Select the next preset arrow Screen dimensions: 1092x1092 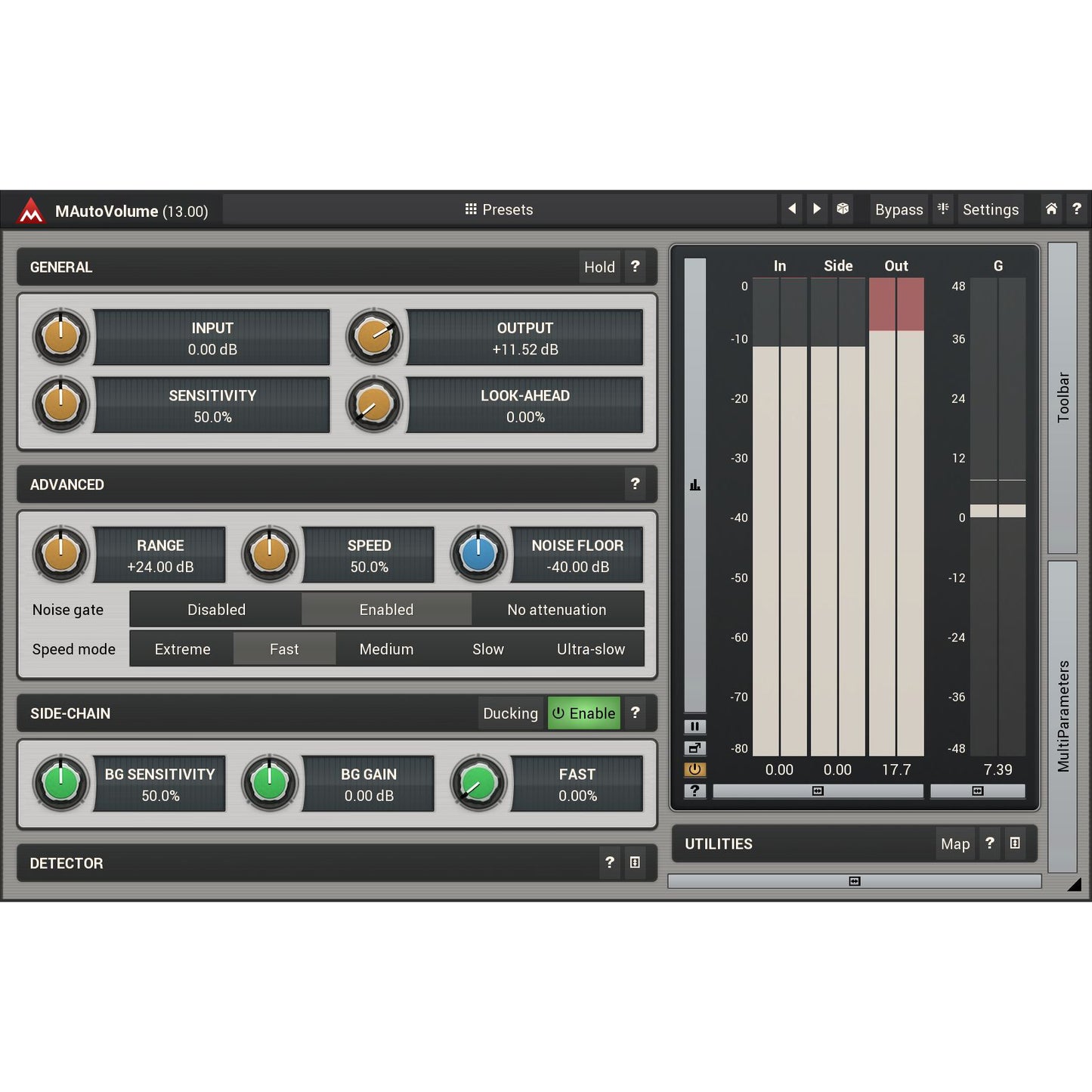click(817, 209)
